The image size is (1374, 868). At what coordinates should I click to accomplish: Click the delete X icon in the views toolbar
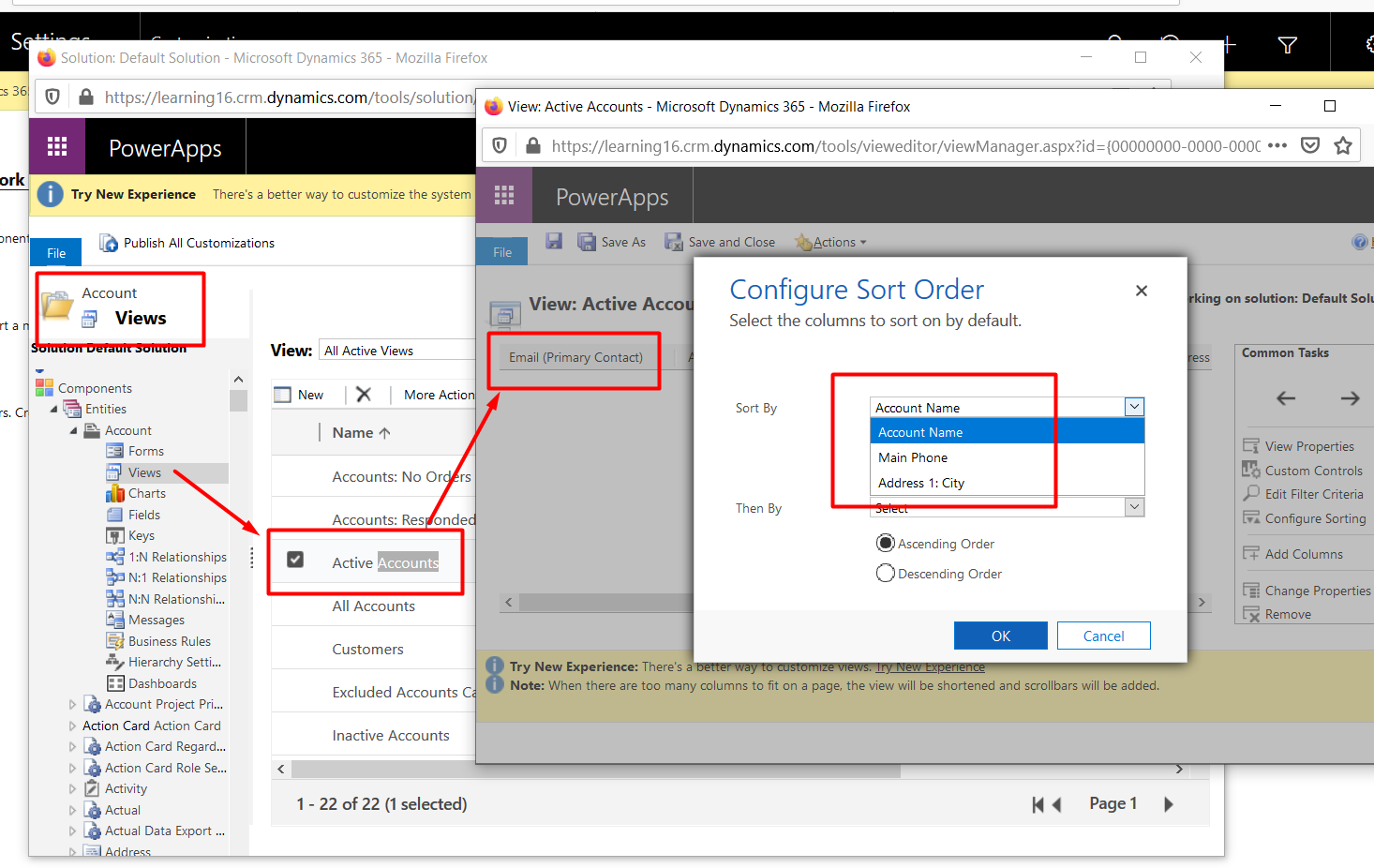click(364, 395)
